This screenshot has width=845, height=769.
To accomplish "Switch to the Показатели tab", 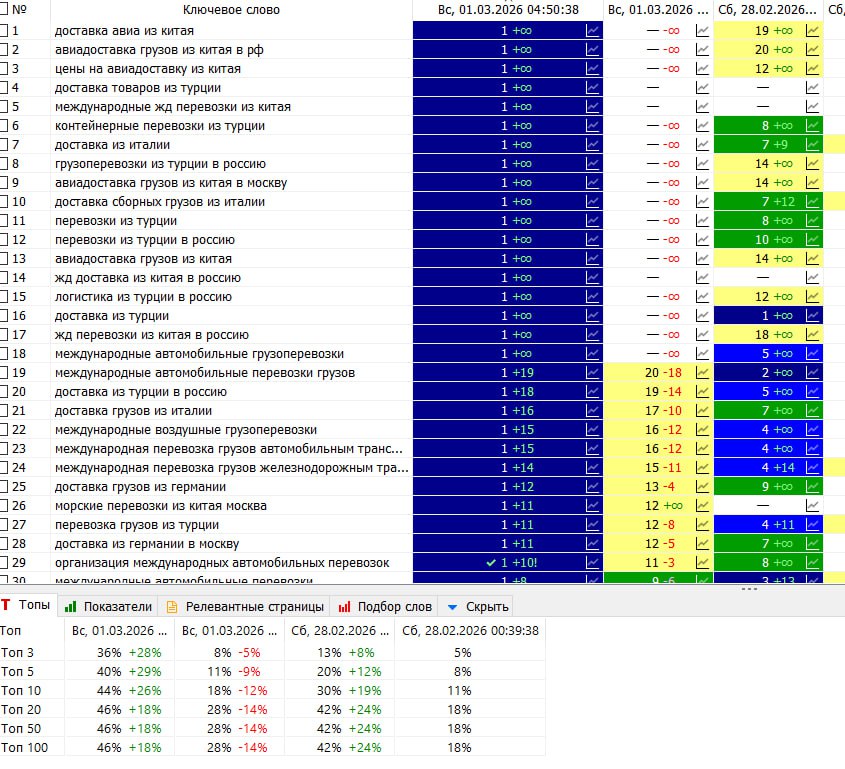I will (108, 606).
